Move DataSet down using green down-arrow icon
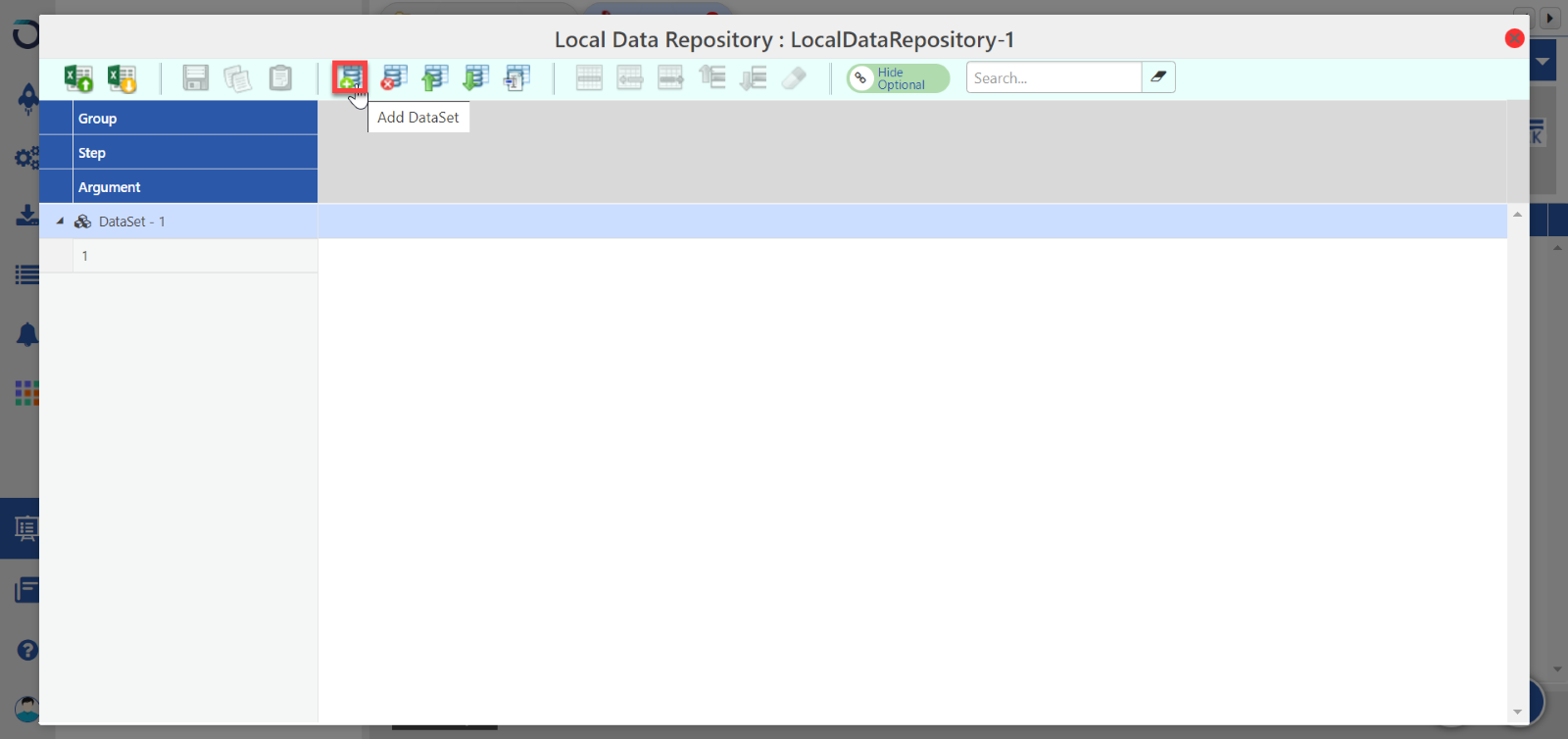Viewport: 1568px width, 739px height. point(476,77)
